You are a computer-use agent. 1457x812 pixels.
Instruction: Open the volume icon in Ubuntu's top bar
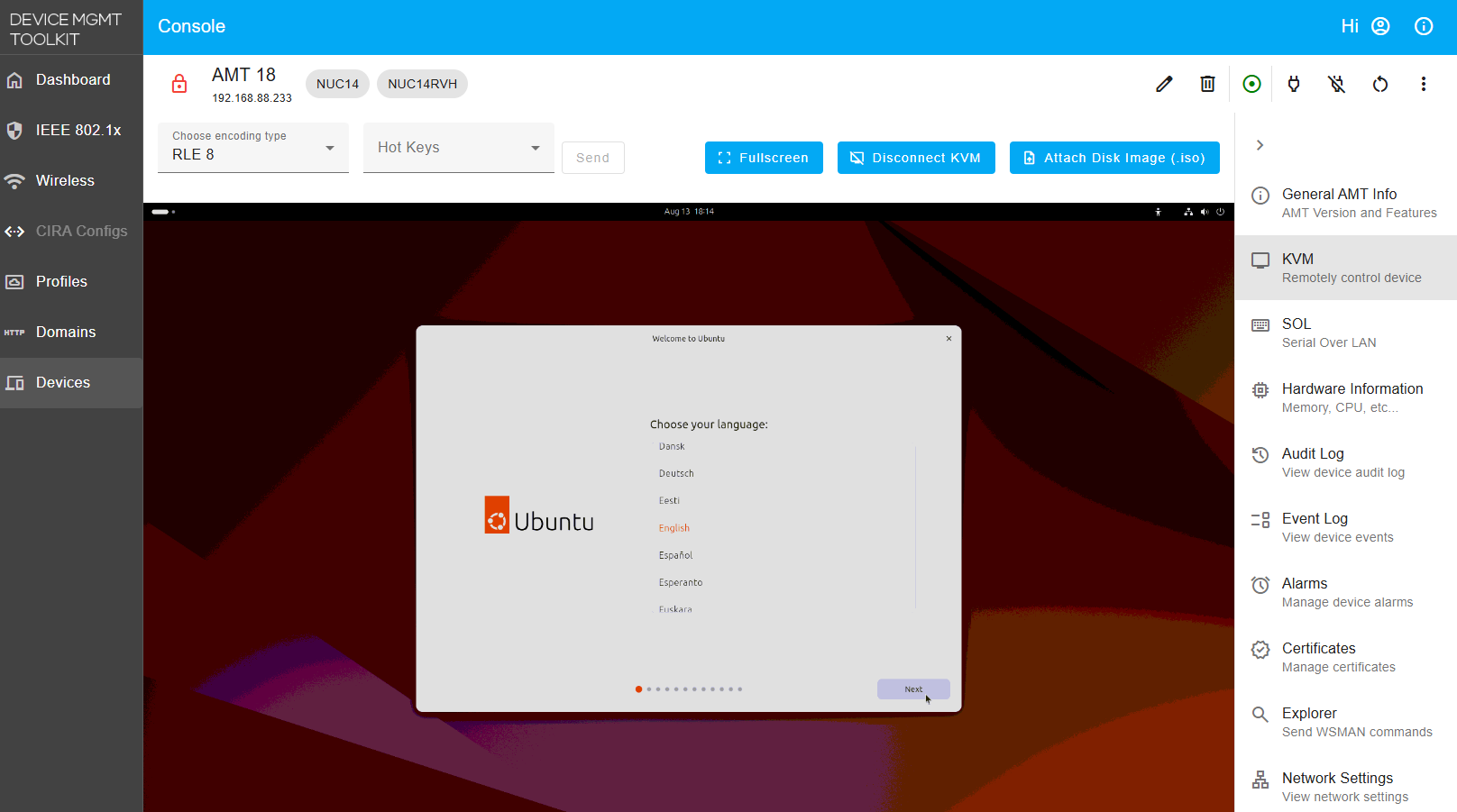(x=1205, y=212)
